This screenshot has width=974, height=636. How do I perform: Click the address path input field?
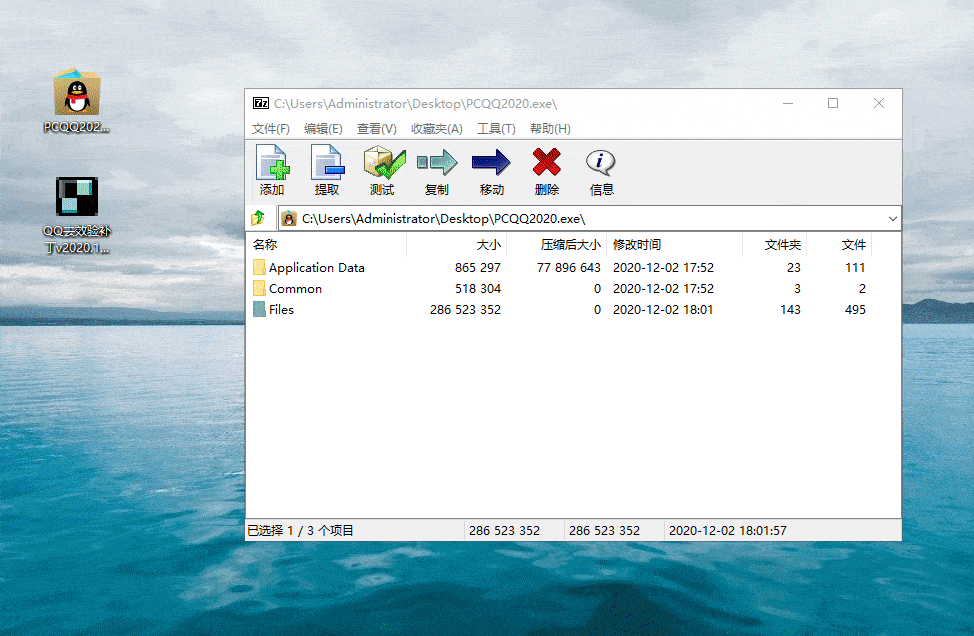(589, 219)
